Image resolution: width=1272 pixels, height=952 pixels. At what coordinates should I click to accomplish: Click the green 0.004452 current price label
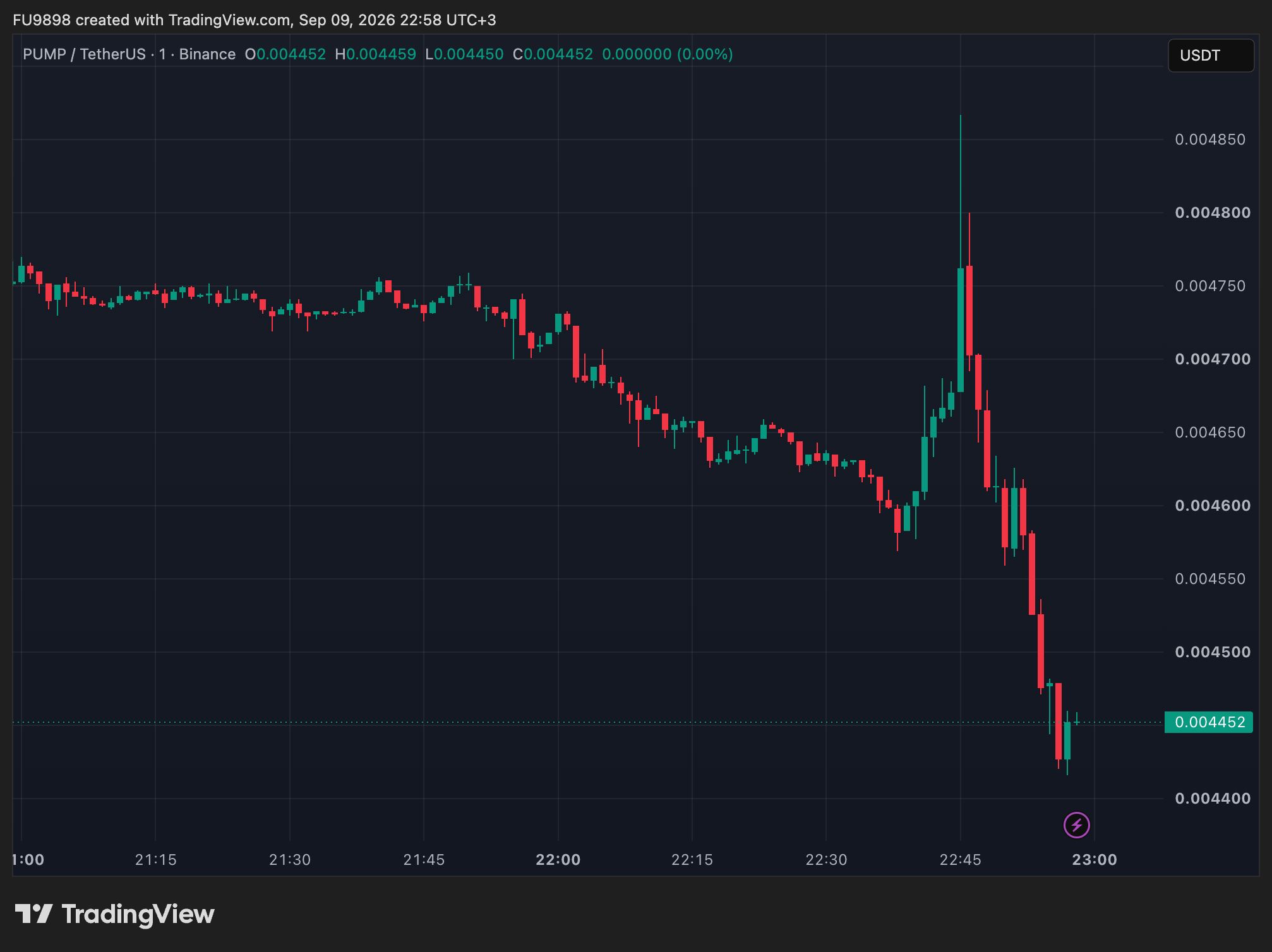click(x=1209, y=722)
